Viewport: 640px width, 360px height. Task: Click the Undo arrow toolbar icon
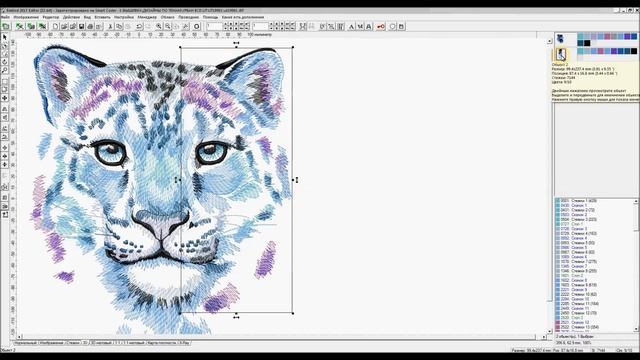[139, 27]
